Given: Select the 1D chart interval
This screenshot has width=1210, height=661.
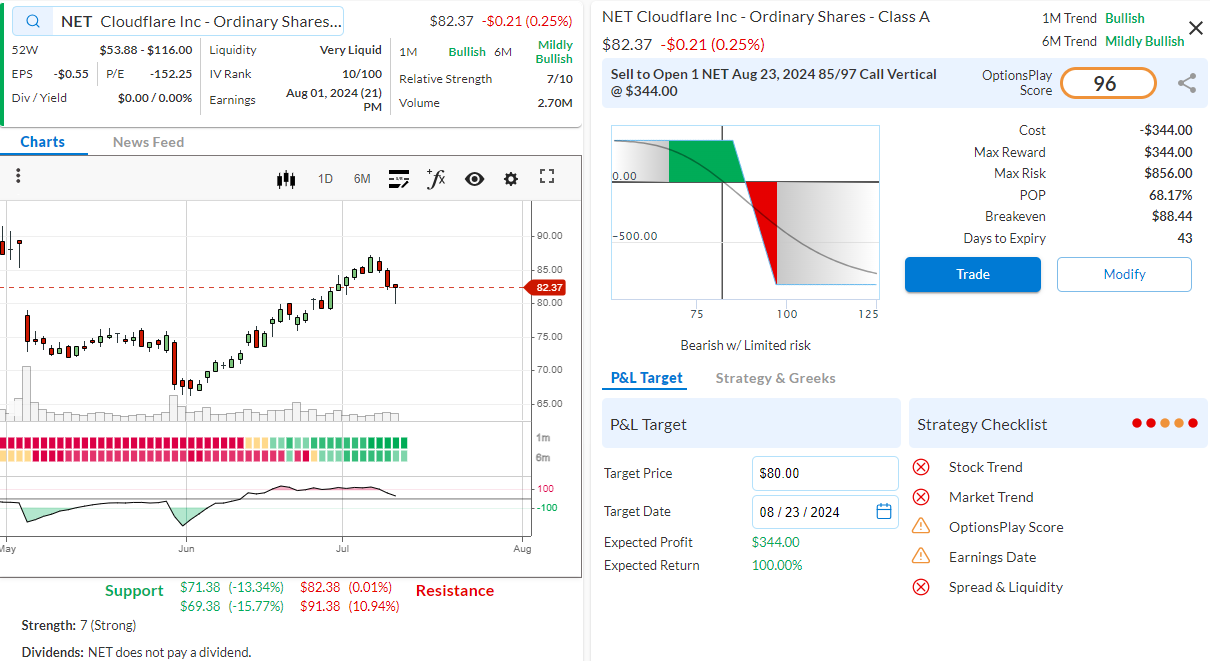Looking at the screenshot, I should [325, 179].
